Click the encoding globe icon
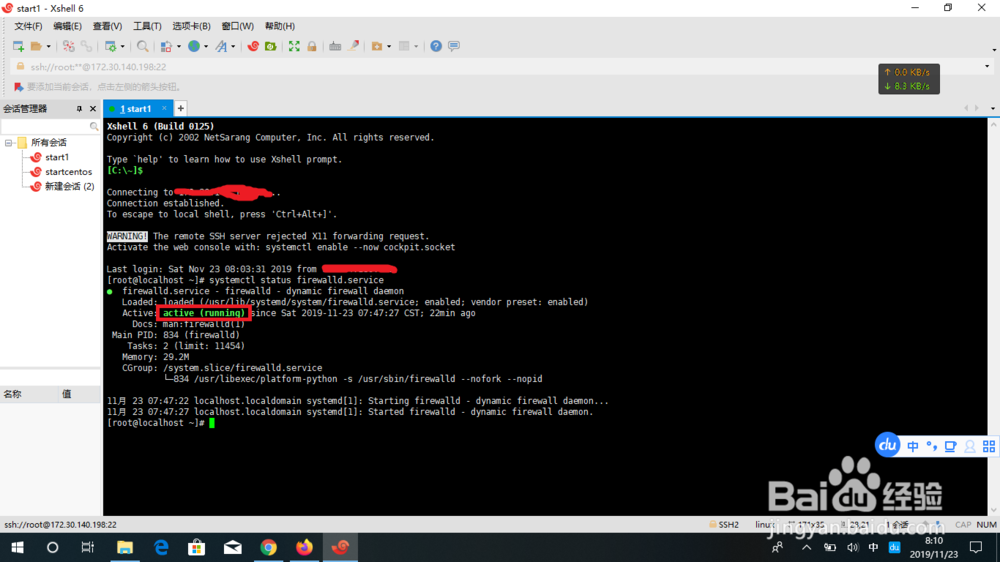Image resolution: width=1000 pixels, height=562 pixels. (194, 46)
